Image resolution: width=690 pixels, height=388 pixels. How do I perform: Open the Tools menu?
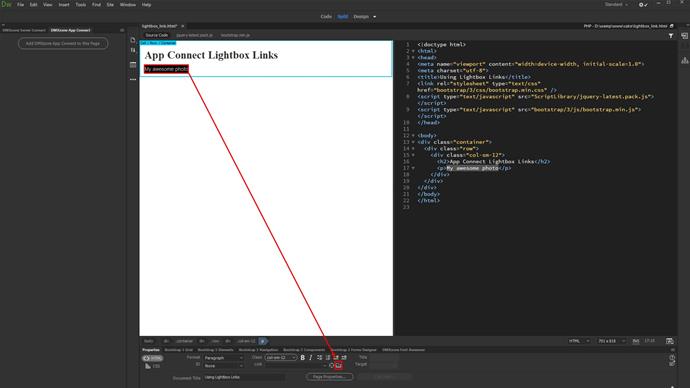pos(81,4)
